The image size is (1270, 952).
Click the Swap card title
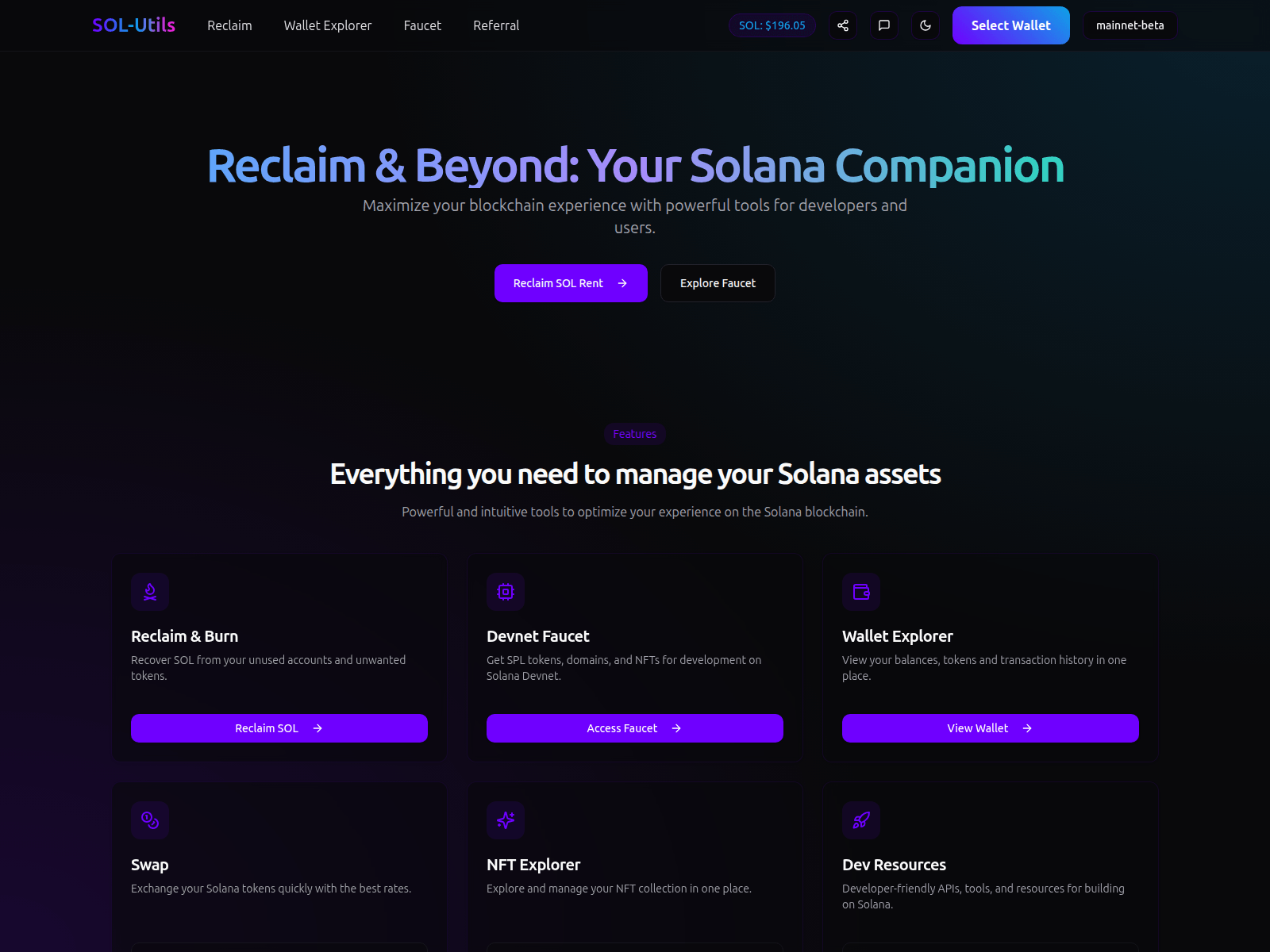149,865
